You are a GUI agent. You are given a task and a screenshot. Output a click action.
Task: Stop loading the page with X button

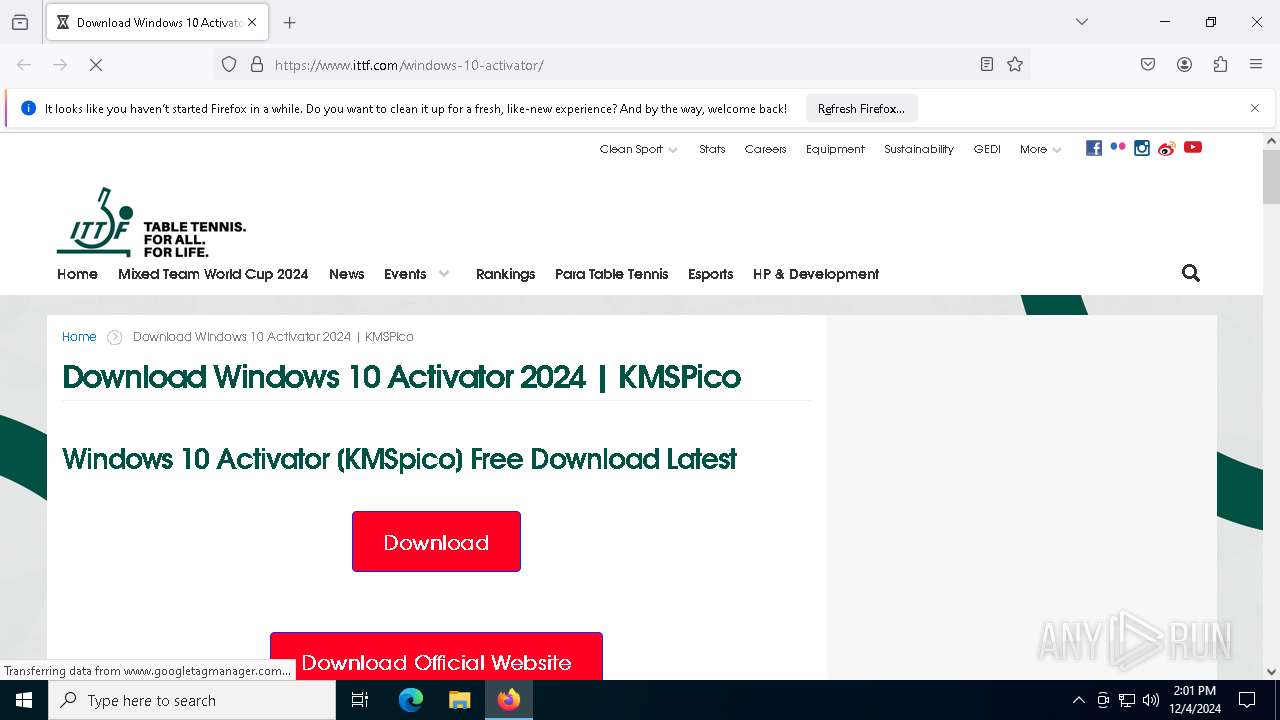96,64
